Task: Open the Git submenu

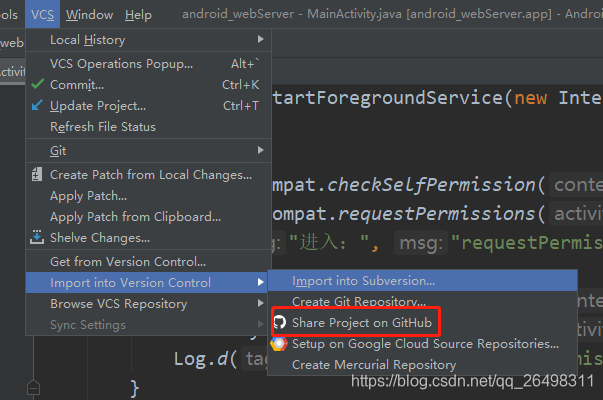Action: click(x=148, y=150)
